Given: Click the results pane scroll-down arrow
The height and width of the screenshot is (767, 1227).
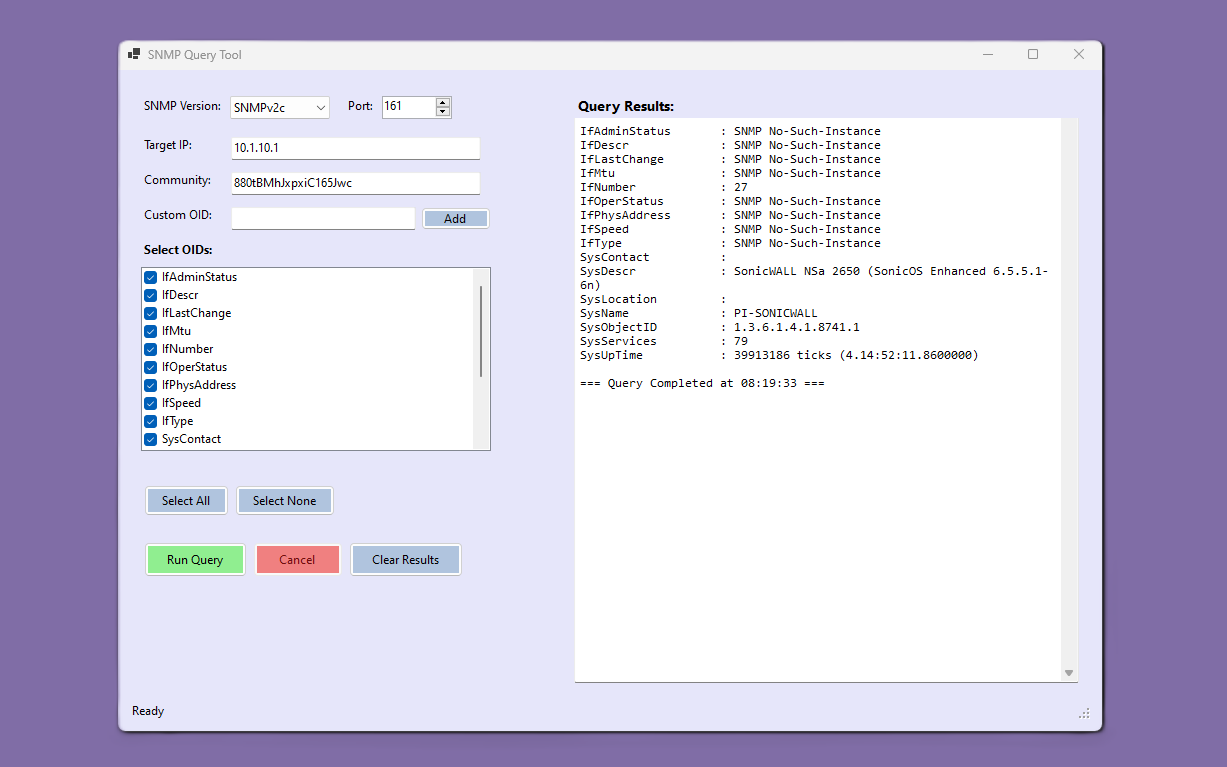Looking at the screenshot, I should click(1068, 673).
